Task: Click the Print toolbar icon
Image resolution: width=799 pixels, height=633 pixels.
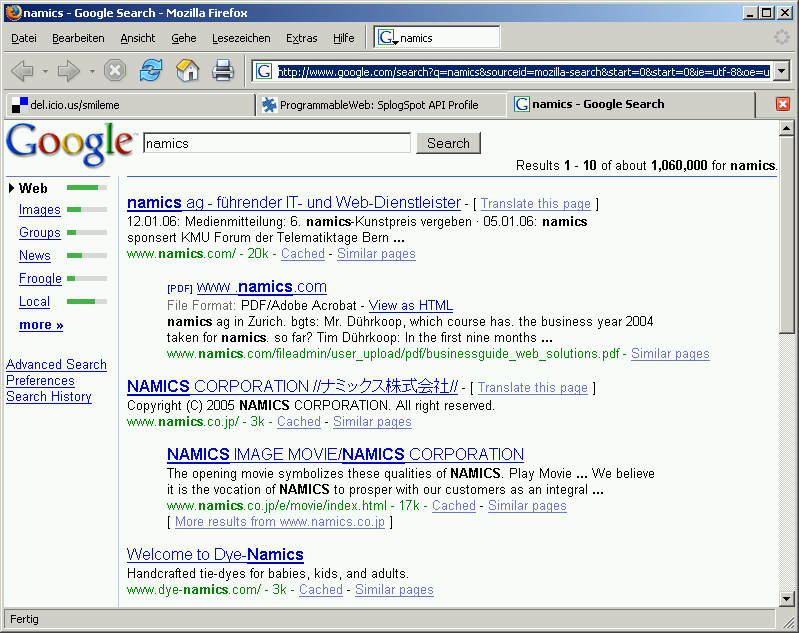Action: (223, 71)
